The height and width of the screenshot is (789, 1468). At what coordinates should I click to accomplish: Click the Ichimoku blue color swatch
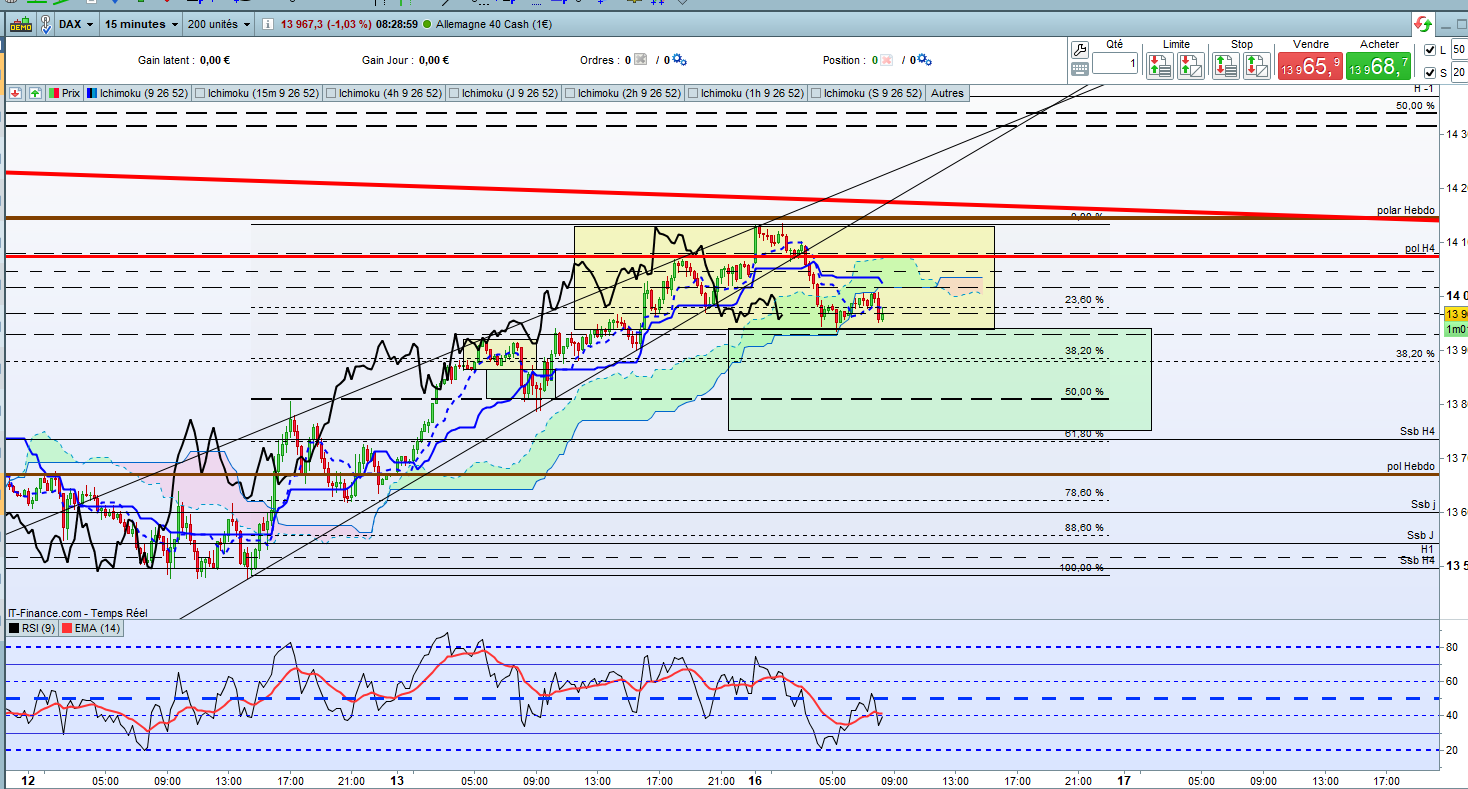click(92, 93)
